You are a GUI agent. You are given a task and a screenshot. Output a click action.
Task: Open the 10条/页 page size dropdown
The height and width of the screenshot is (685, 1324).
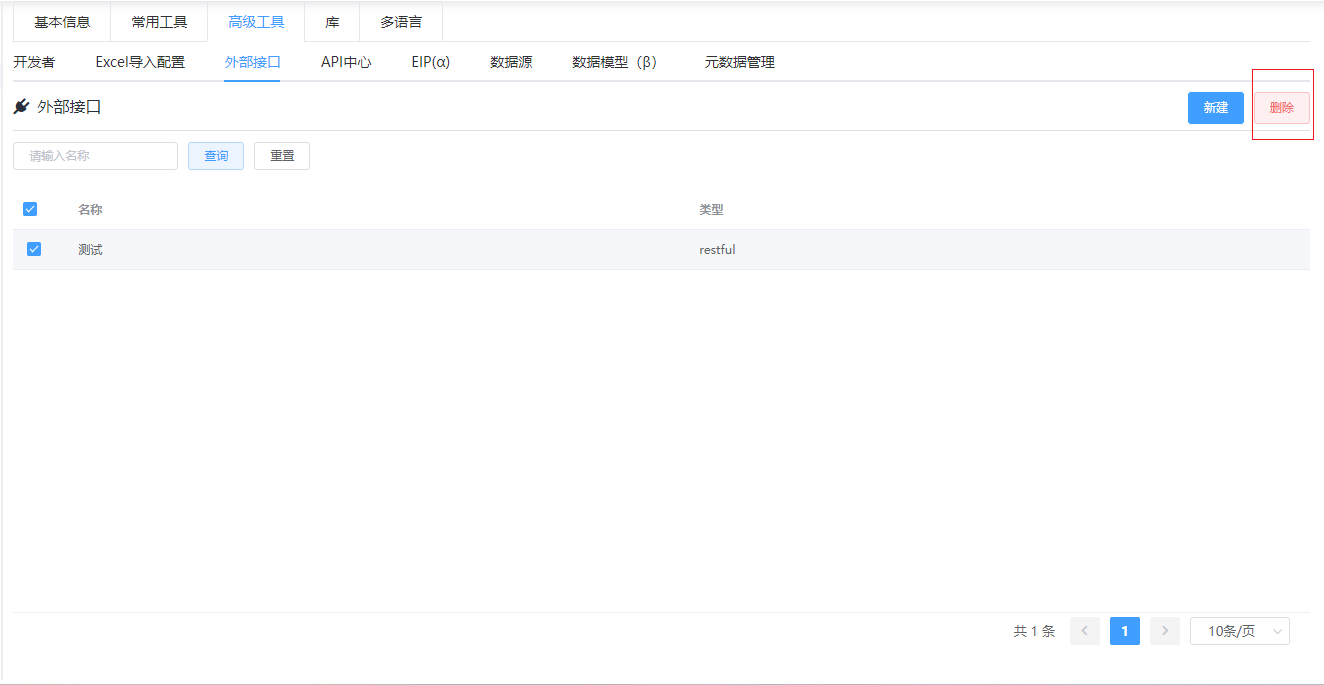tap(1240, 631)
